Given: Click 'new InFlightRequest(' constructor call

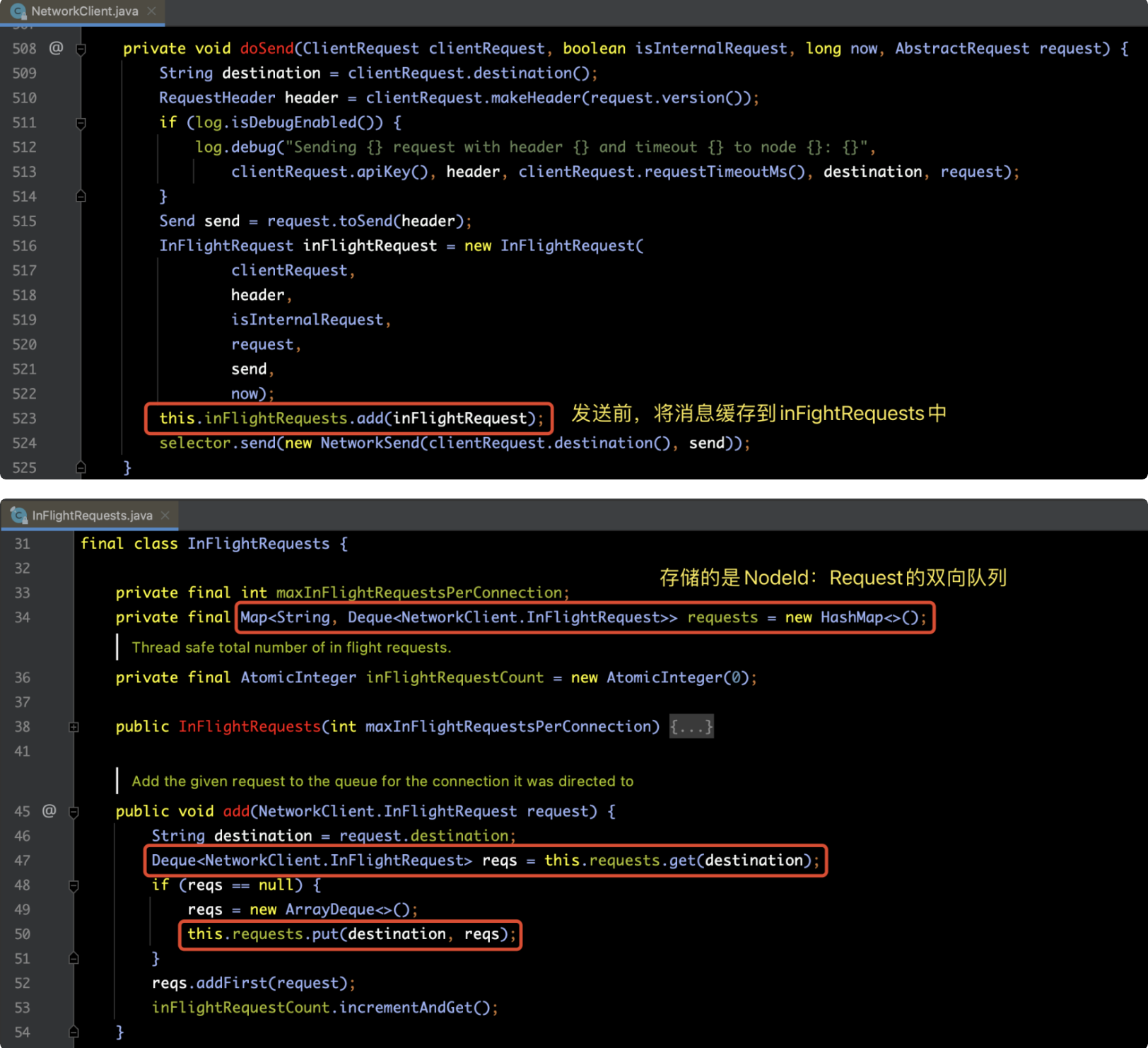Looking at the screenshot, I should (x=553, y=246).
